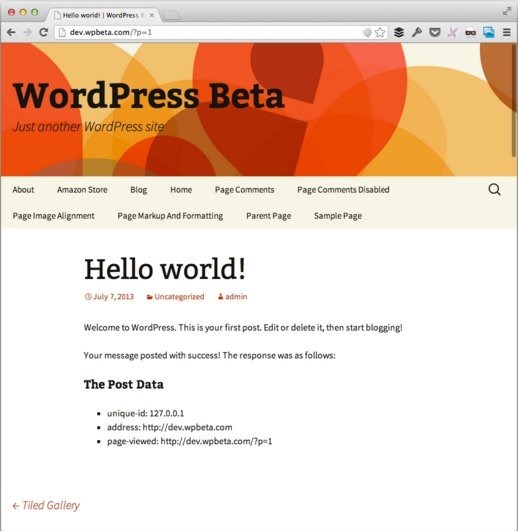Open the Uncategorized category link
The width and height of the screenshot is (518, 531).
point(179,297)
